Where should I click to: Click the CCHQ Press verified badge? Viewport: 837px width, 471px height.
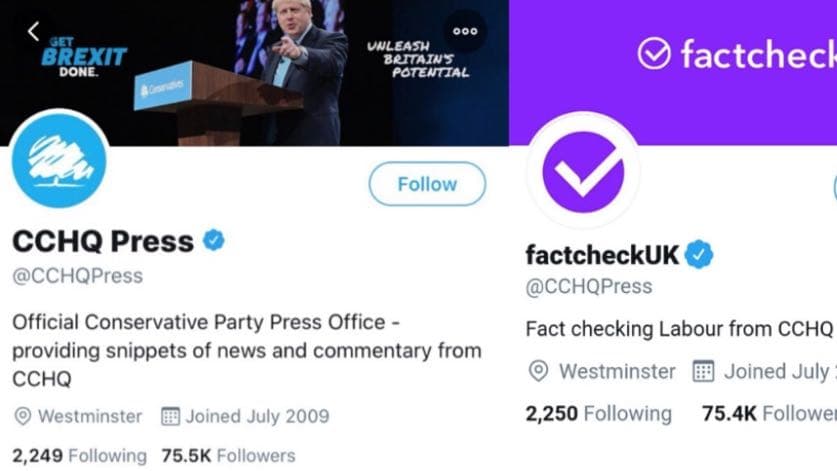point(213,240)
